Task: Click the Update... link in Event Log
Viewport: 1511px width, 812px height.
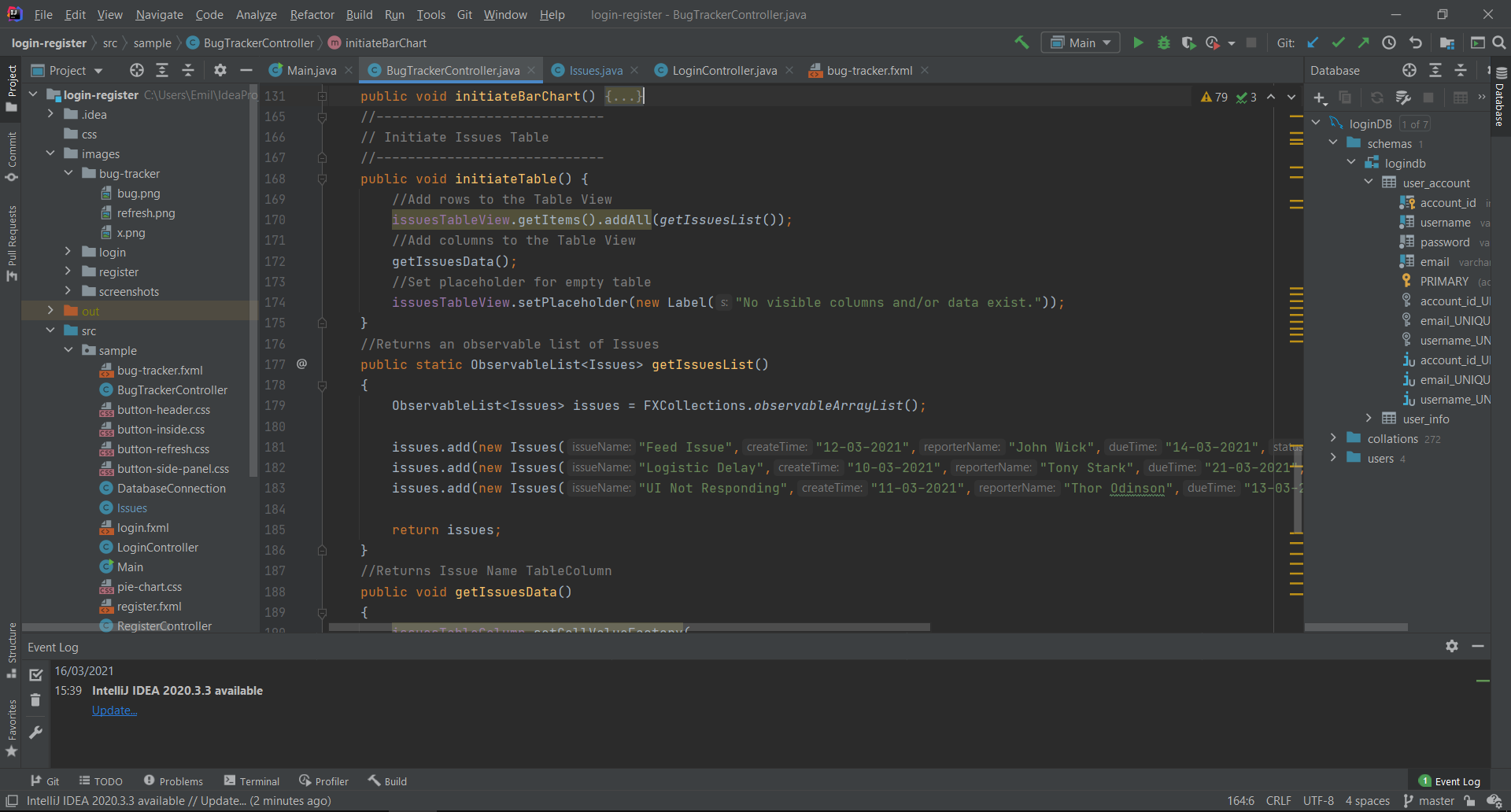Action: (114, 710)
